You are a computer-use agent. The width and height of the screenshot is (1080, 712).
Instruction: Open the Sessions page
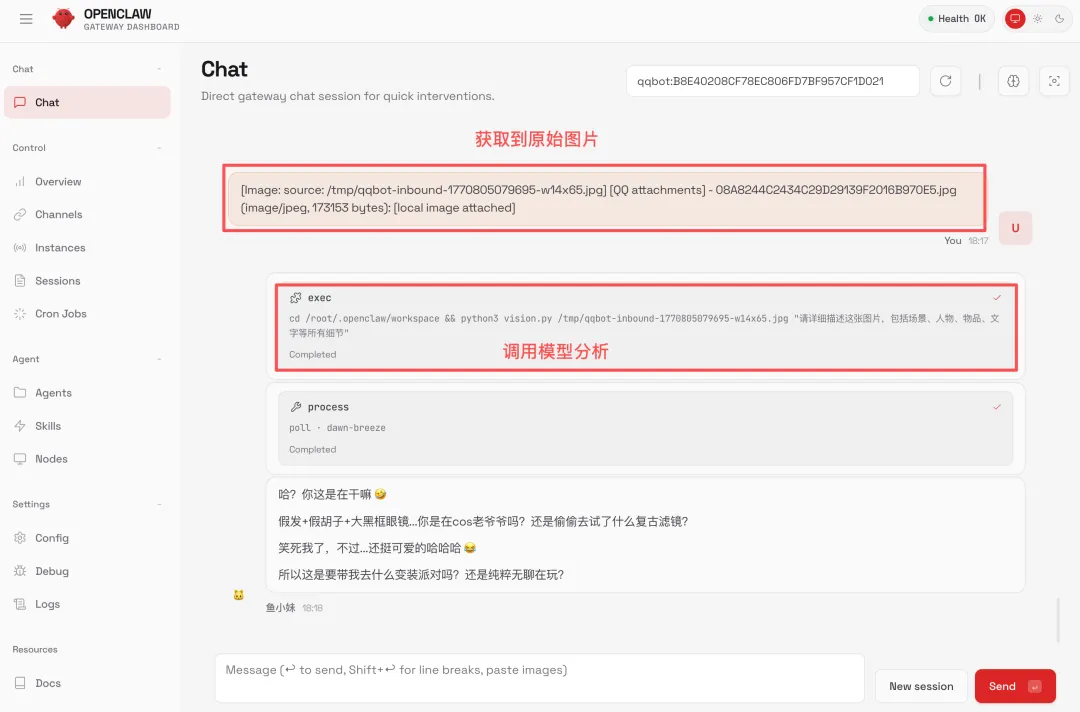coord(87,281)
